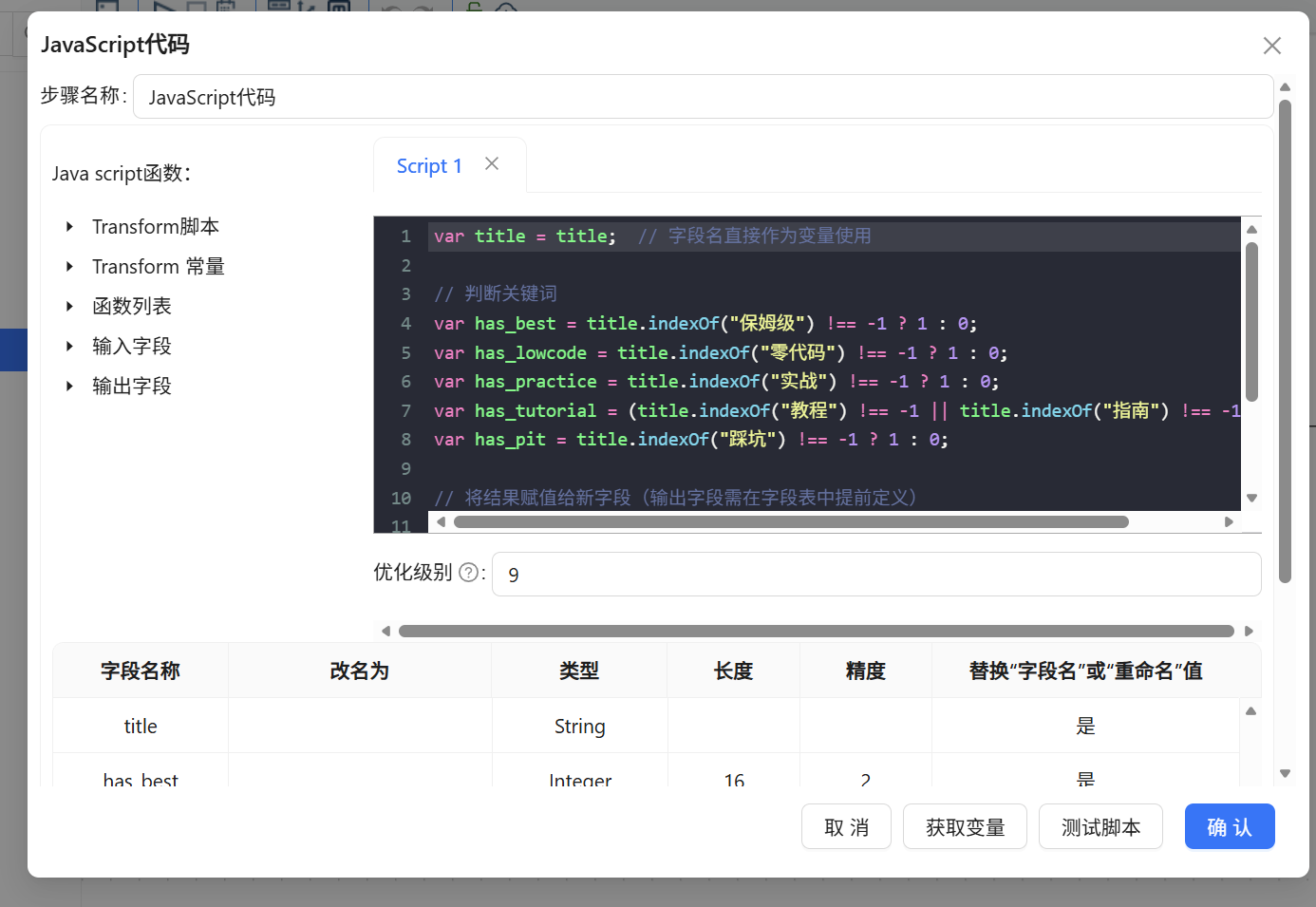Click the code editor scroll-down arrow
1316x907 pixels.
1251,498
